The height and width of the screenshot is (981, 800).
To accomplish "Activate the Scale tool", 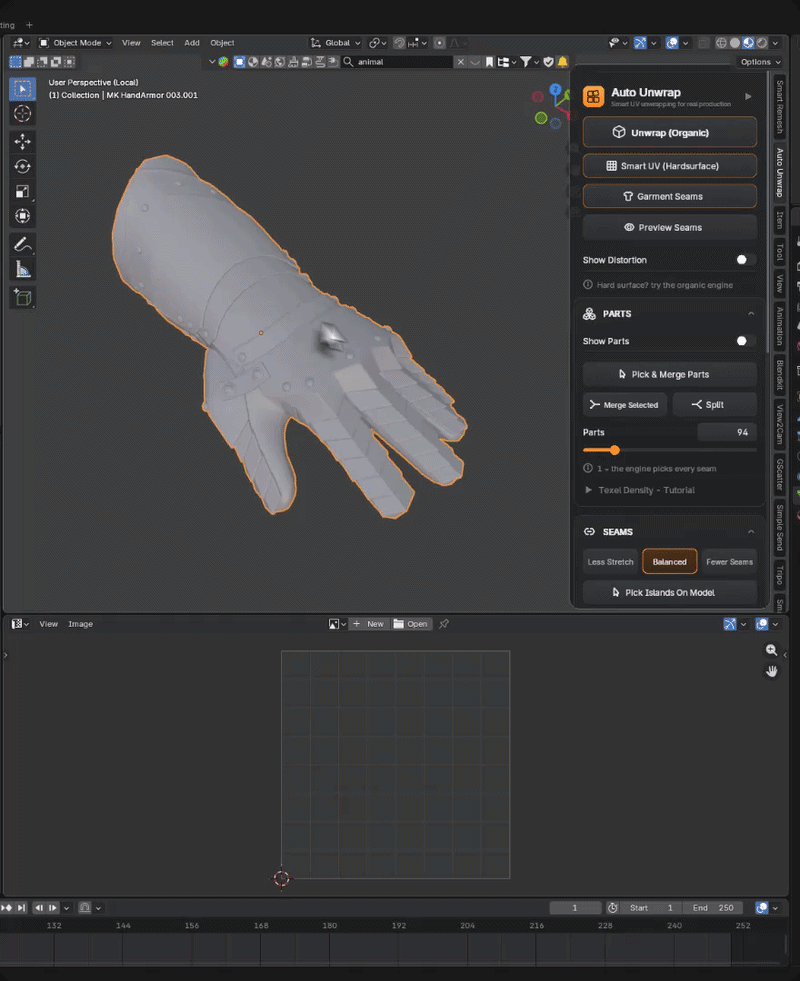I will [23, 191].
